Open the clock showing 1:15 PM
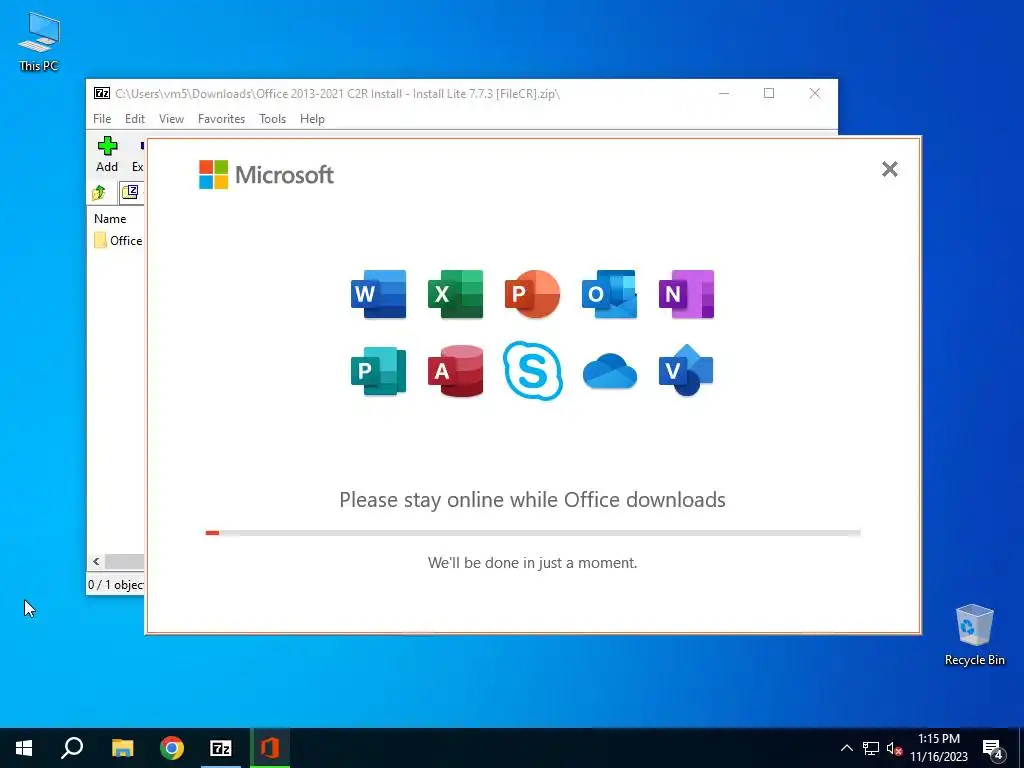This screenshot has height=768, width=1024. (x=939, y=748)
